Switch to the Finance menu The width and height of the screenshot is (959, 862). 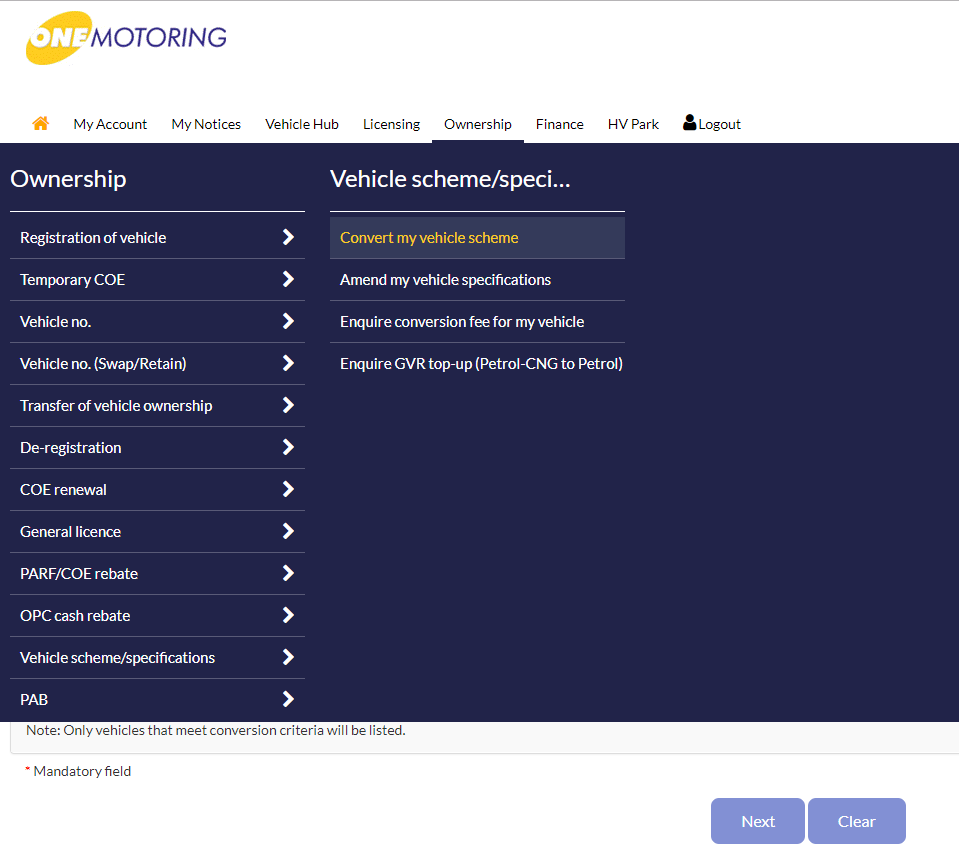559,124
